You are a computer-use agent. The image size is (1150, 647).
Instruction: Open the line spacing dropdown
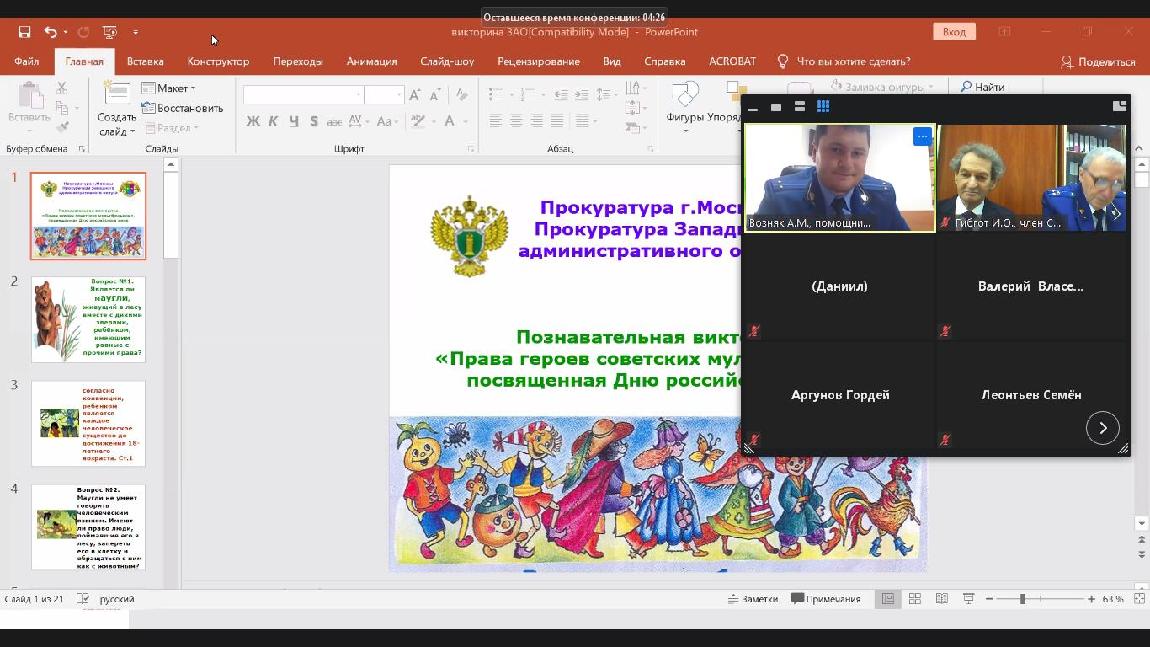pyautogui.click(x=605, y=95)
